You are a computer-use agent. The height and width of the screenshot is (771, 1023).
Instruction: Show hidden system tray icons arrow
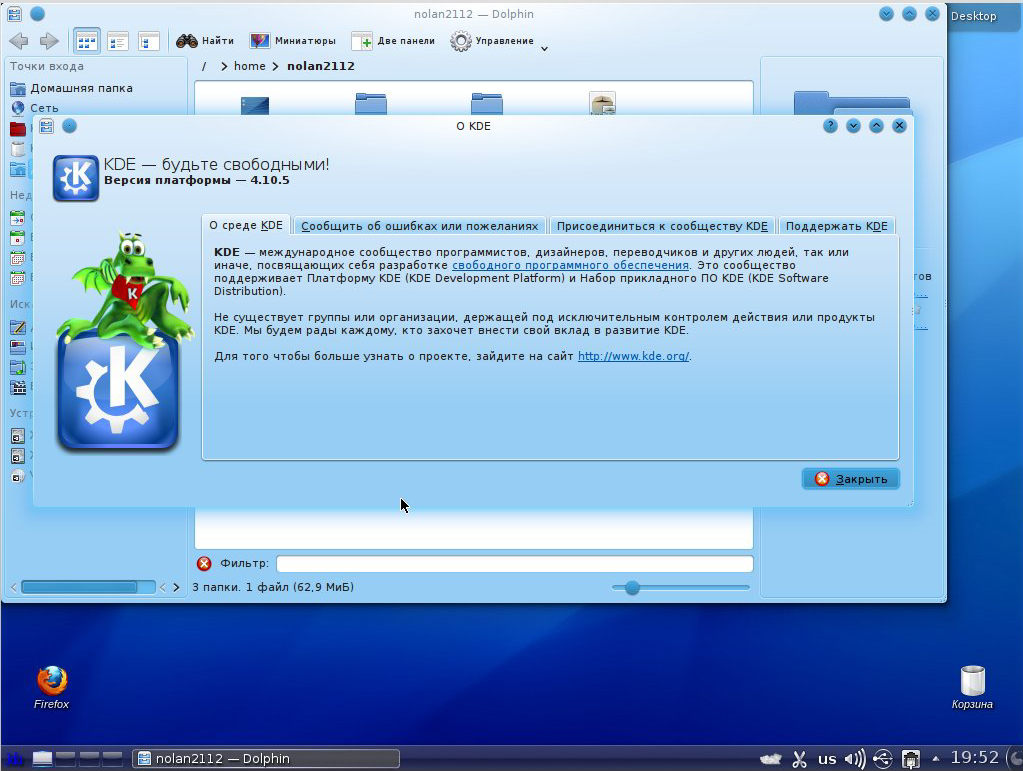[x=936, y=759]
